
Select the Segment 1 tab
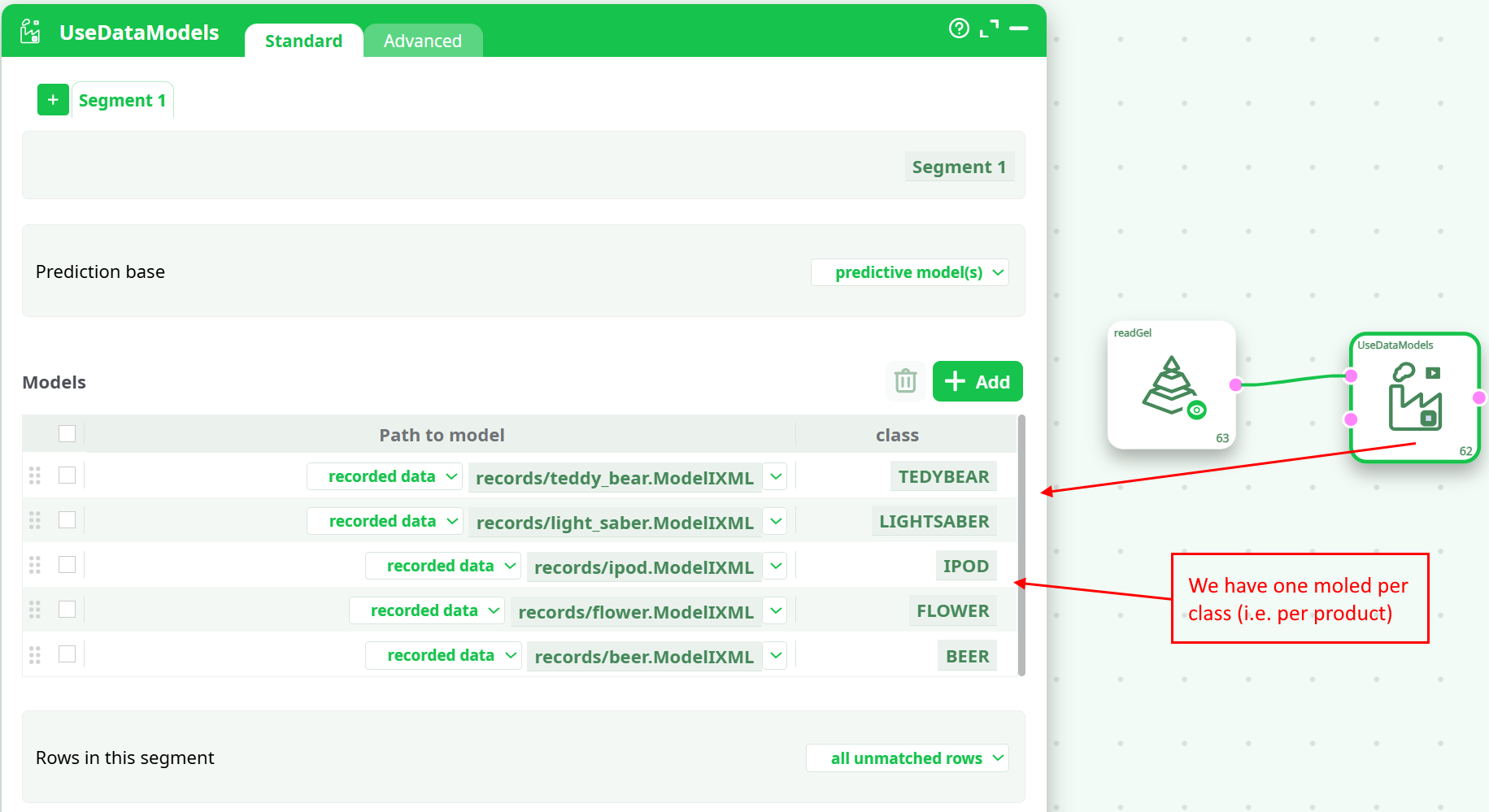tap(122, 101)
